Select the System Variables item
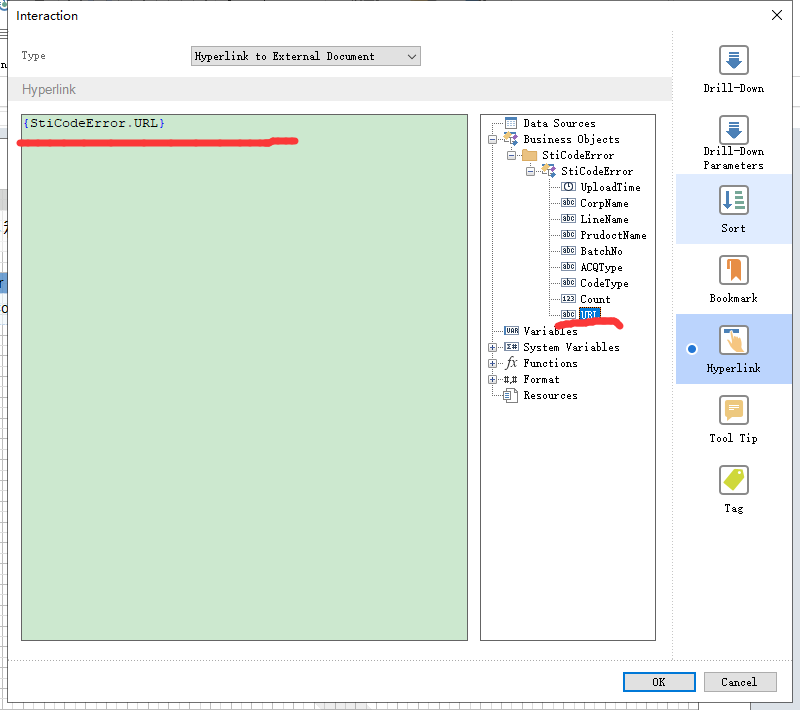 571,347
